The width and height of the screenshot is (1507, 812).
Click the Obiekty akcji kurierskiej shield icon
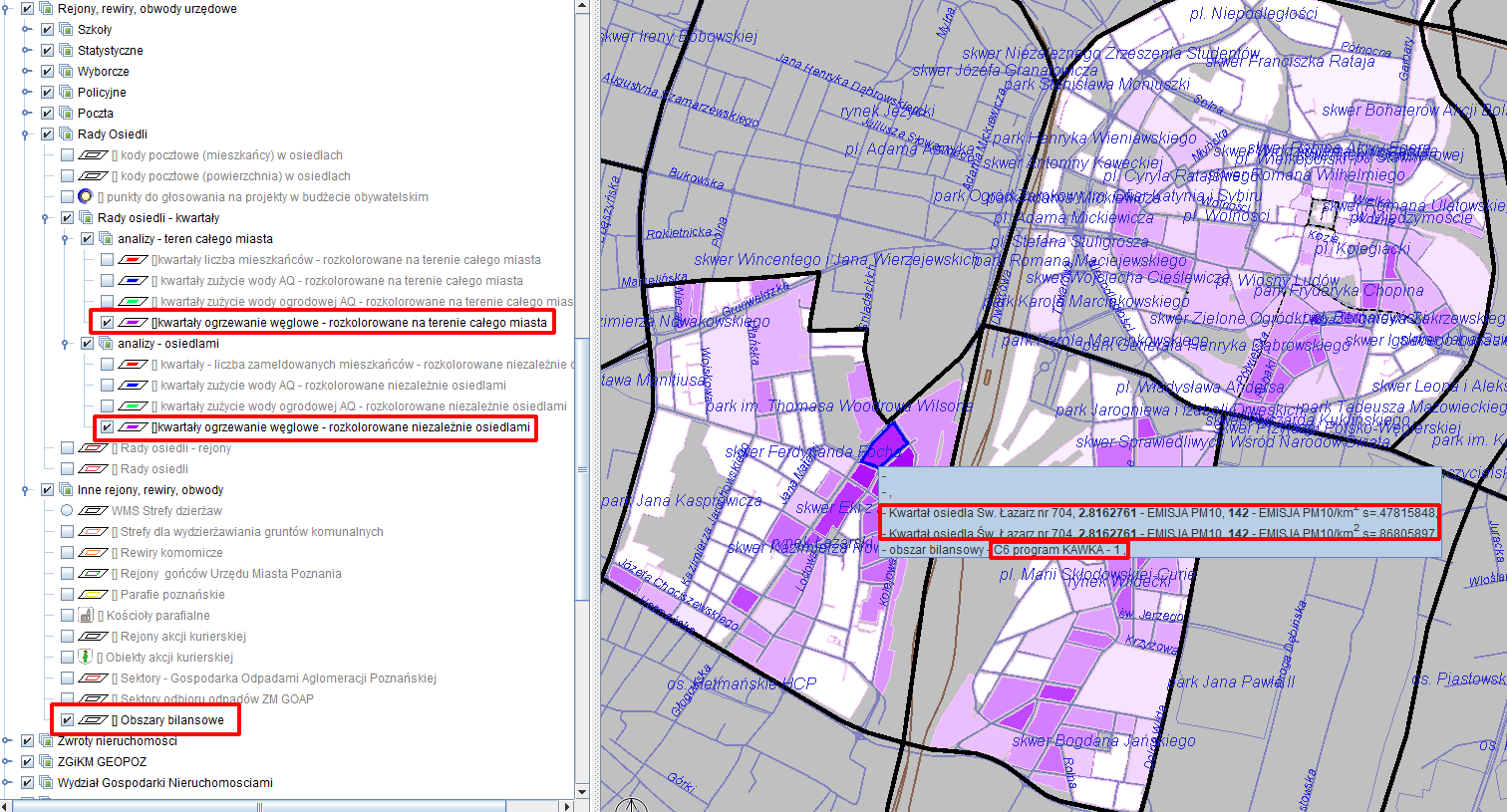(x=86, y=658)
